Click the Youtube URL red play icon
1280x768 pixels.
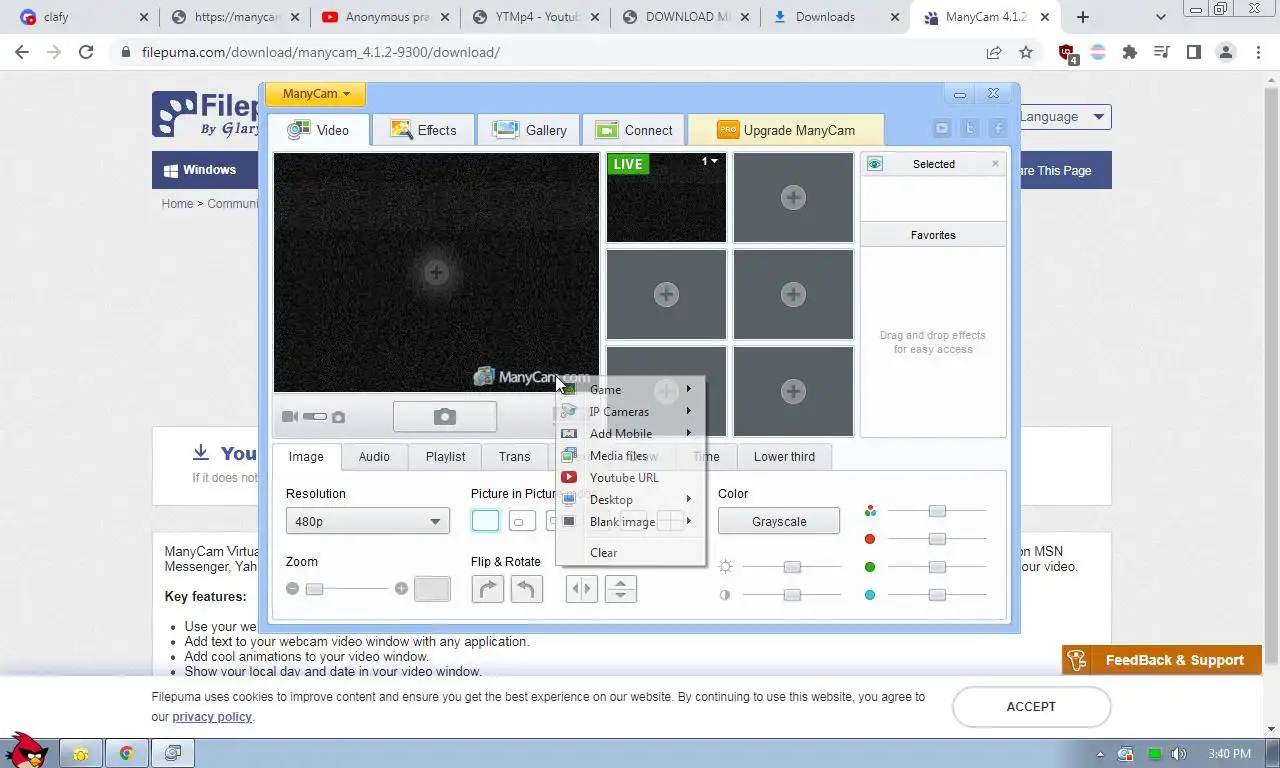(x=569, y=478)
